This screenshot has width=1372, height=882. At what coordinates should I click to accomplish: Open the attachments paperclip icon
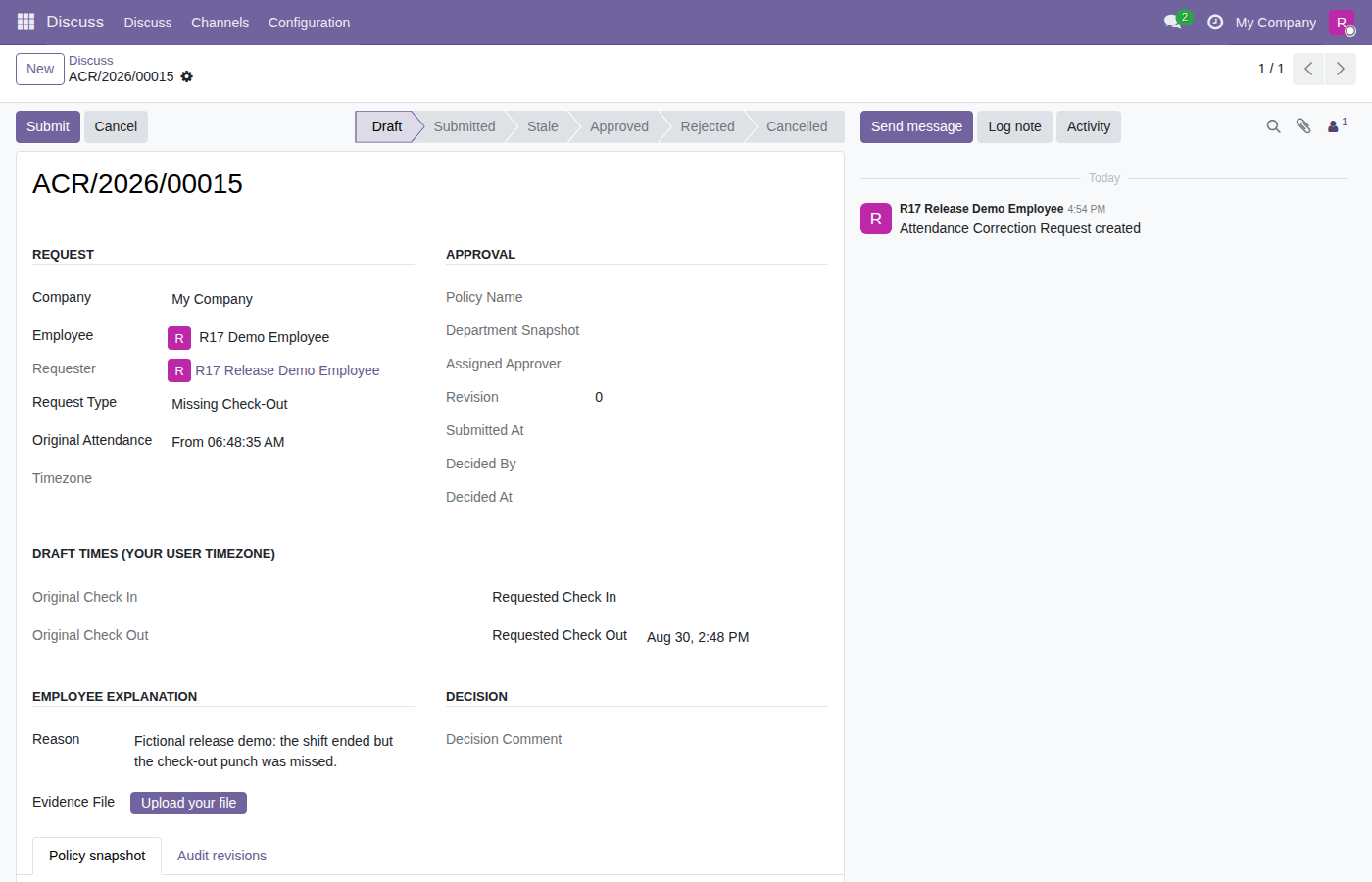click(1303, 126)
